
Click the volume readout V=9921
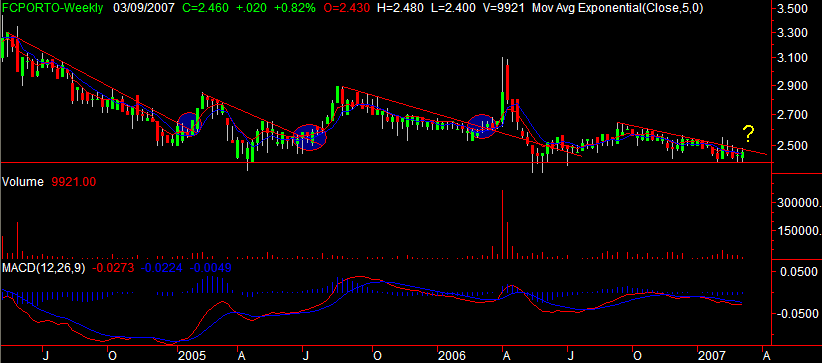point(504,8)
